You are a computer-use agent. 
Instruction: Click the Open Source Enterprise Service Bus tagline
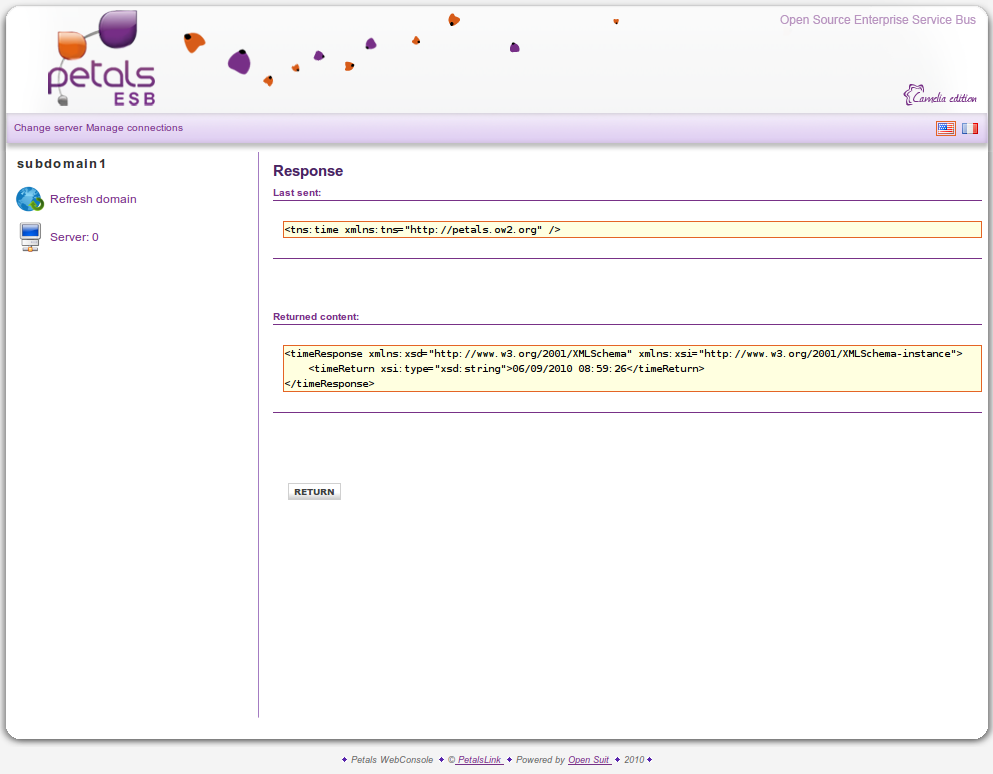point(877,20)
